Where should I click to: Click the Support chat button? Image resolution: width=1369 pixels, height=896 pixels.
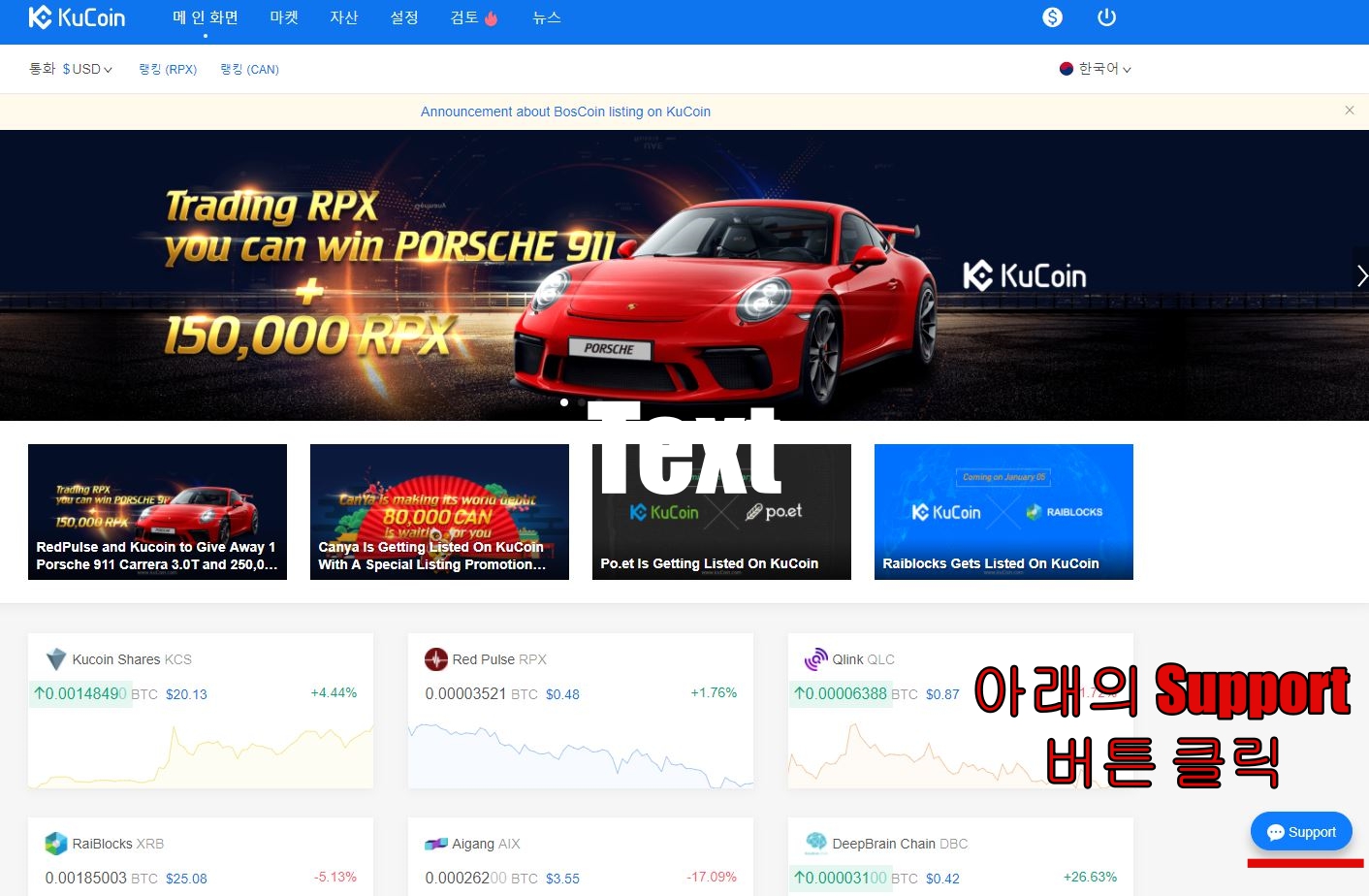(x=1301, y=832)
